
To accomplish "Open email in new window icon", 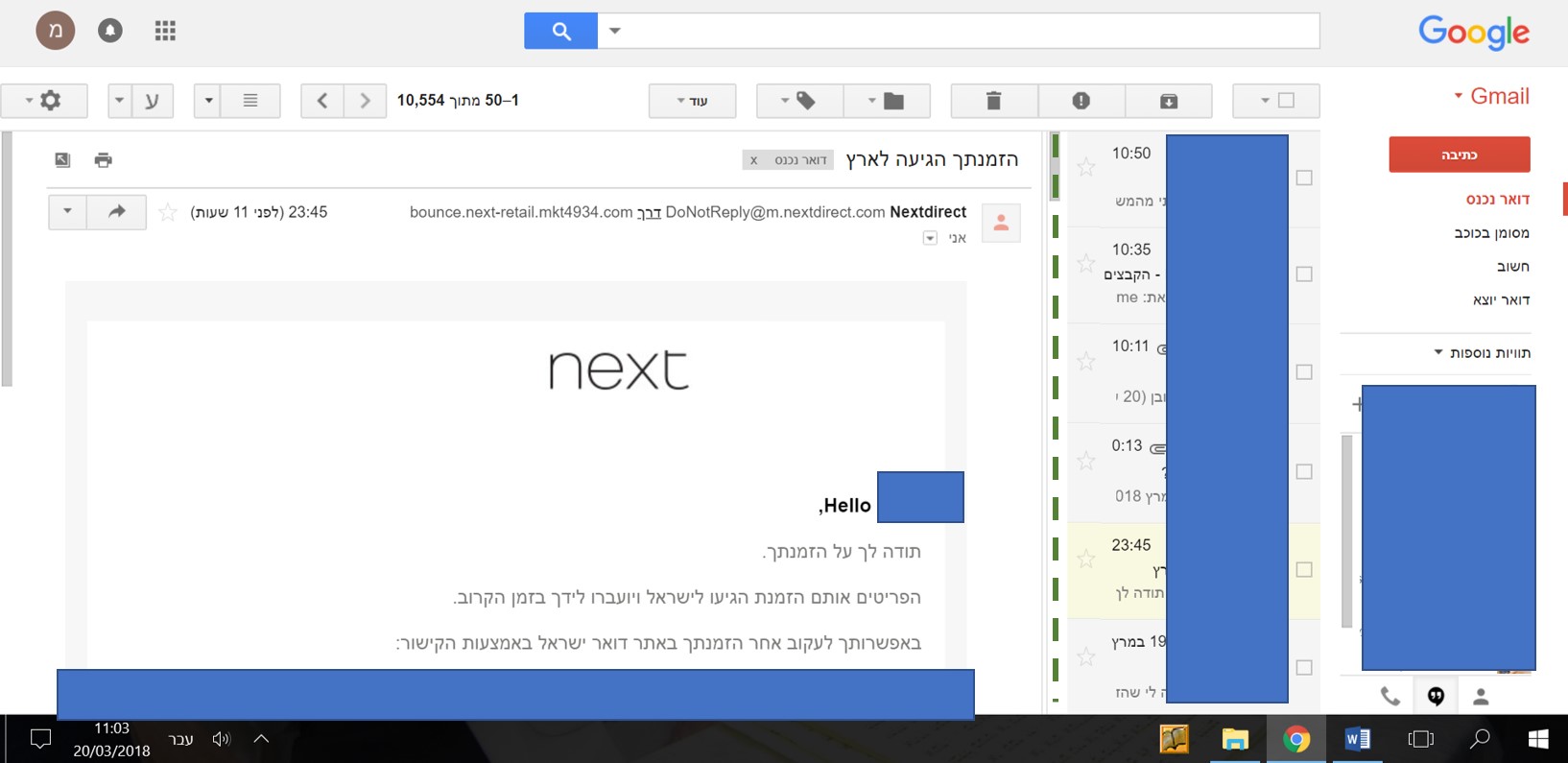I will tap(62, 159).
